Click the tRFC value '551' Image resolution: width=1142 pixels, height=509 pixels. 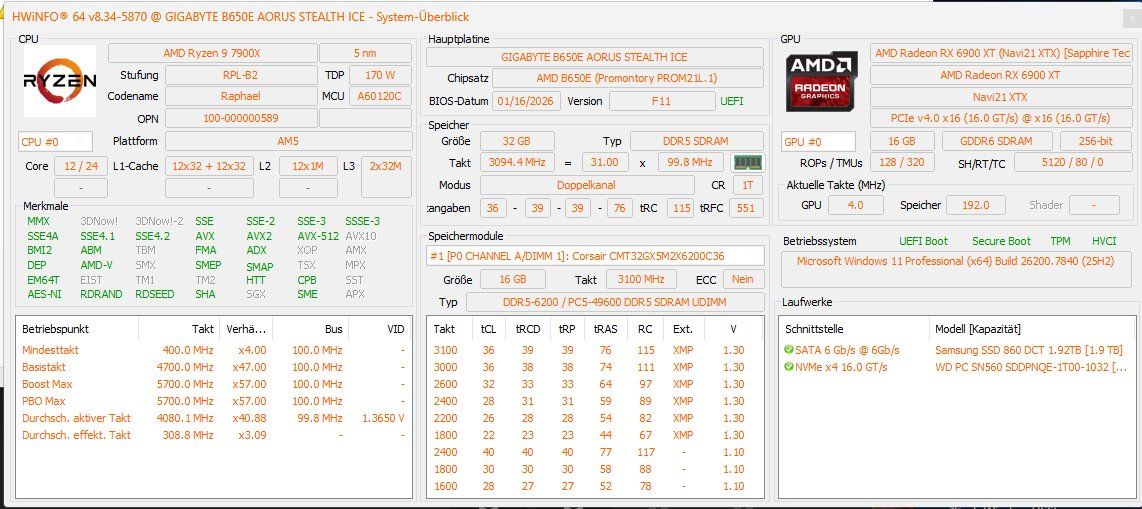click(746, 208)
